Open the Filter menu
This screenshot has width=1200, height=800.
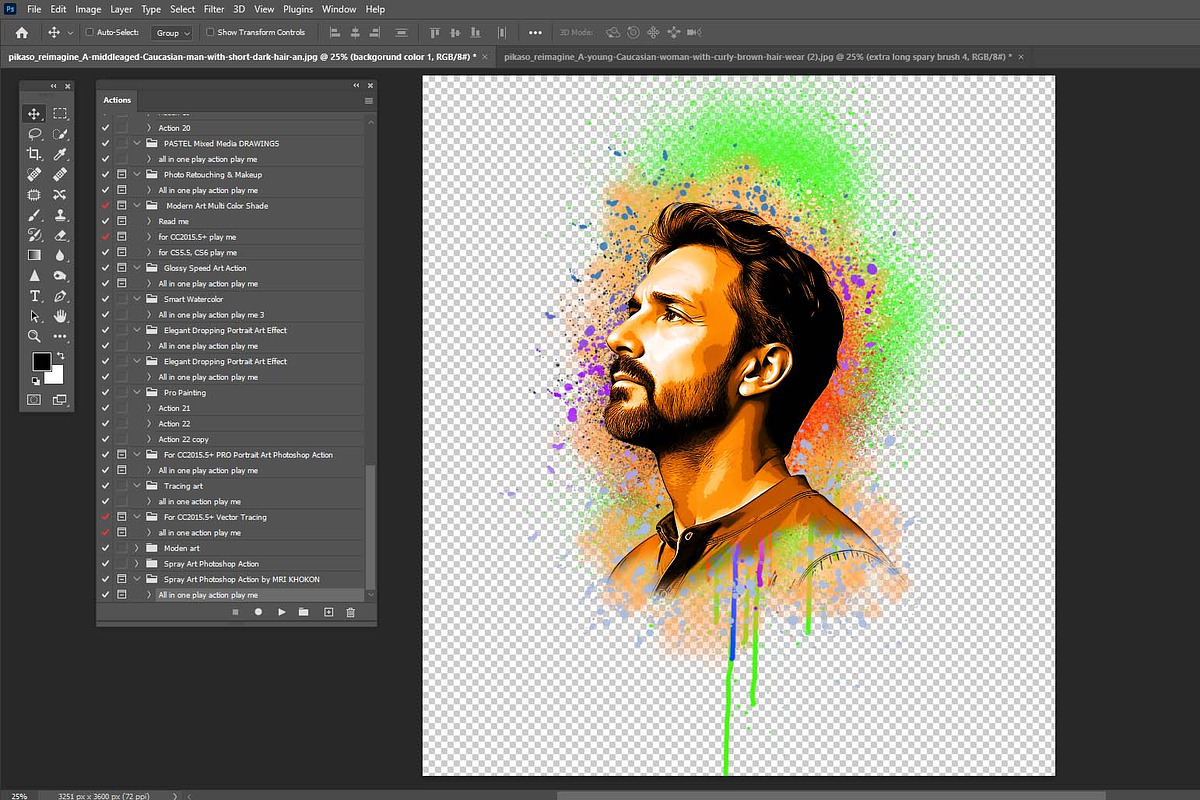click(214, 9)
